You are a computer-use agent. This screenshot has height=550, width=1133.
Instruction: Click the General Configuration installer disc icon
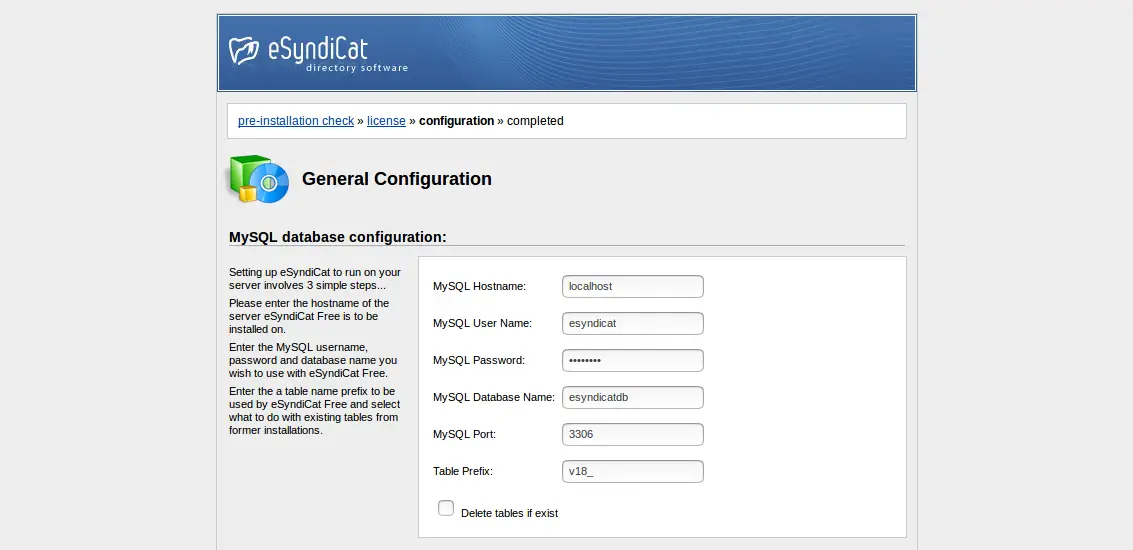point(259,179)
